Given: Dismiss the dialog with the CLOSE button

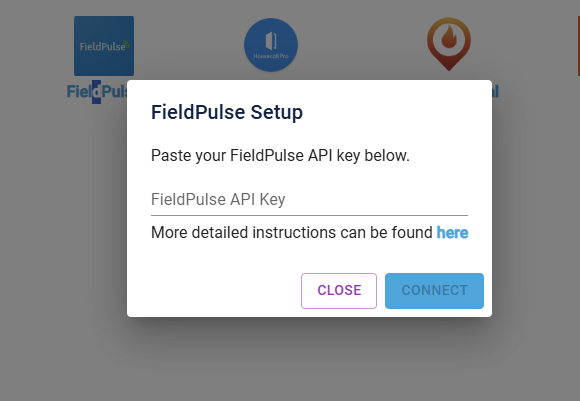Looking at the screenshot, I should (x=339, y=291).
